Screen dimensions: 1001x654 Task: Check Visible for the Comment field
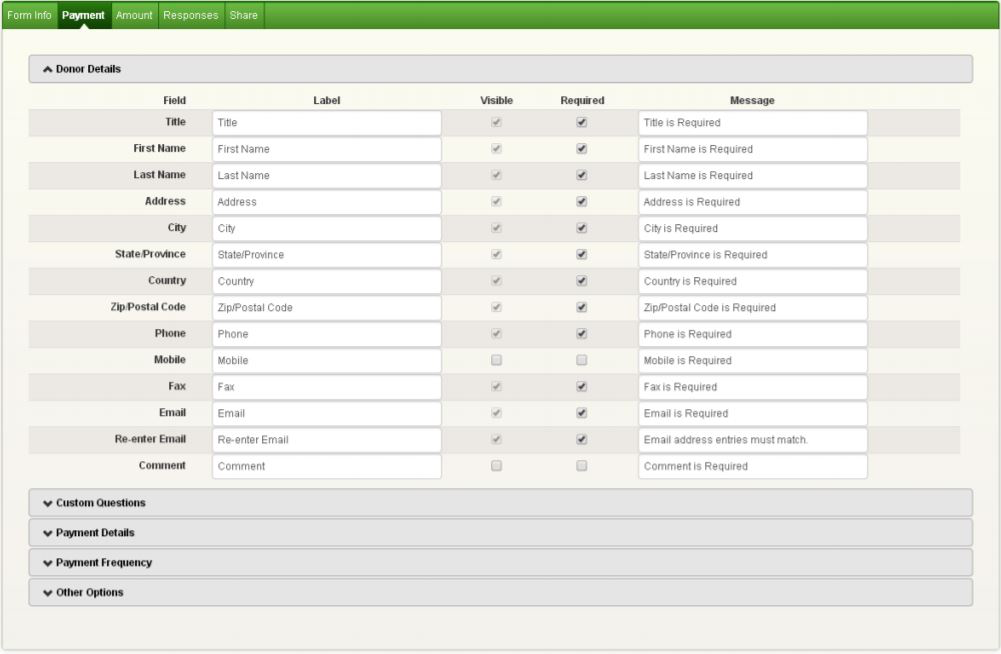496,466
